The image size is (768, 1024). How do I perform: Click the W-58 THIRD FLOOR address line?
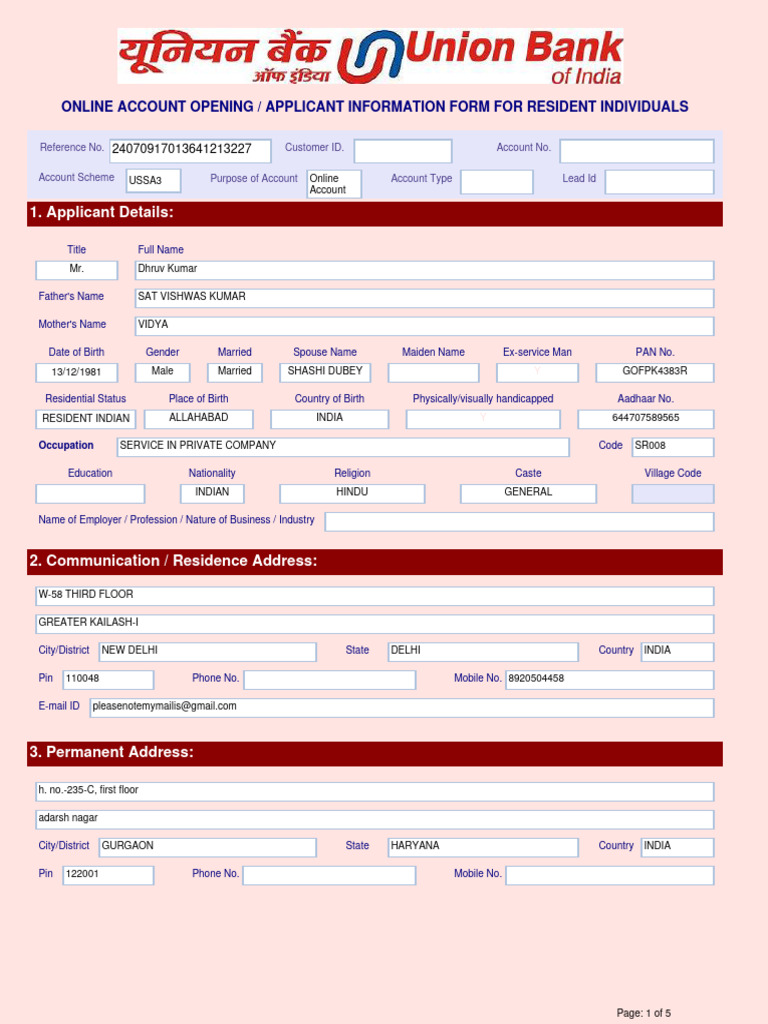[x=375, y=596]
